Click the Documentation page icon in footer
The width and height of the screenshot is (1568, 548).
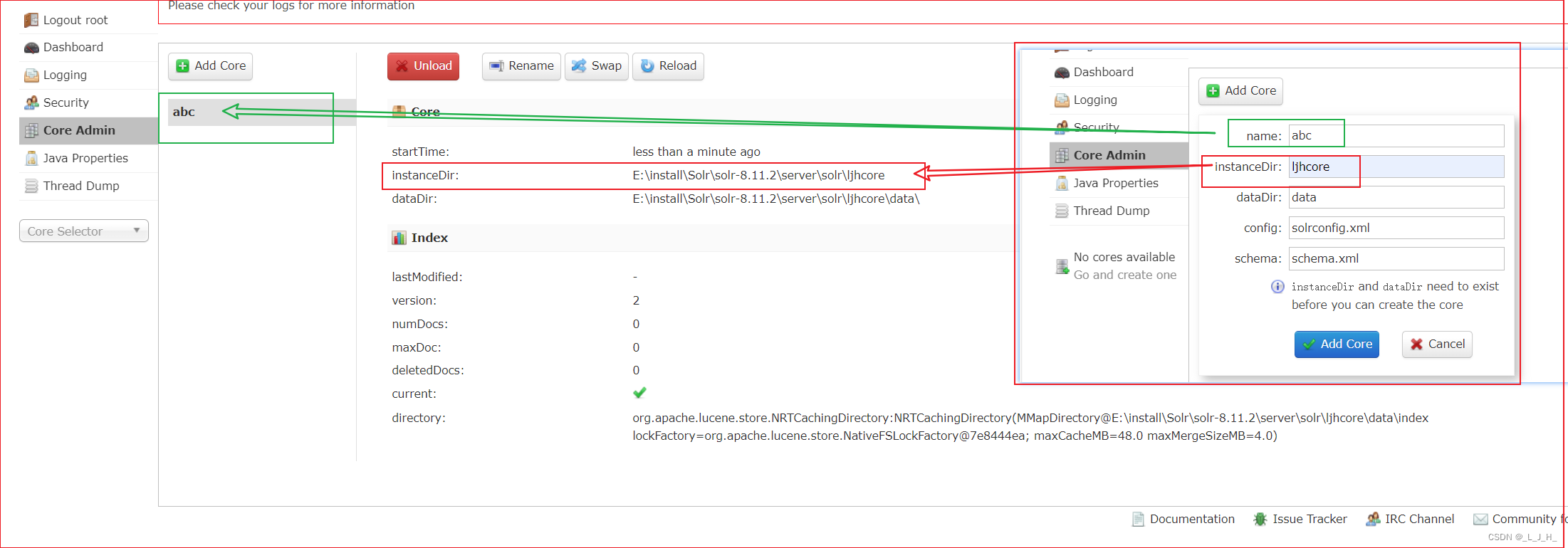(x=1138, y=520)
